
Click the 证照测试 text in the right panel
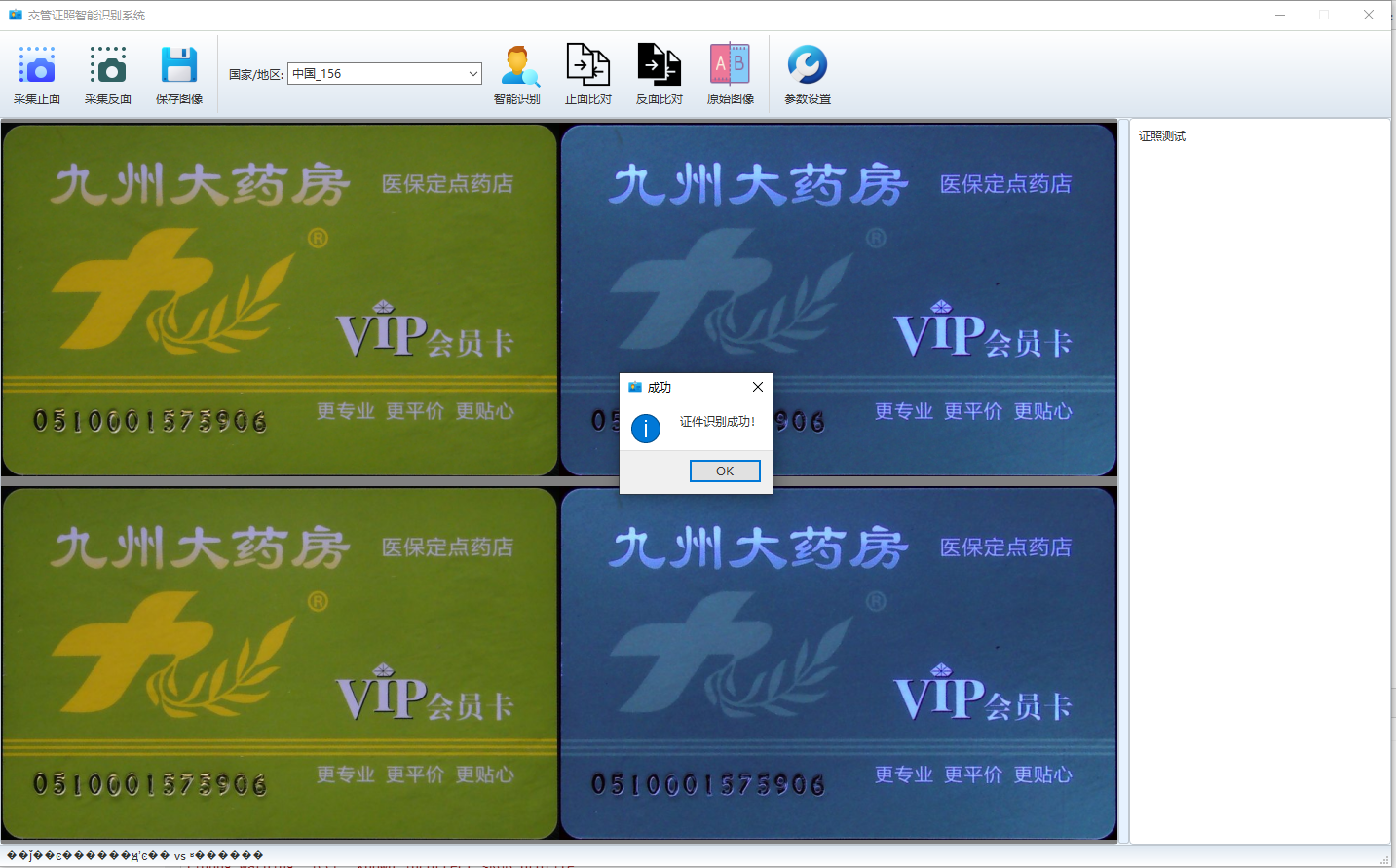point(1162,136)
